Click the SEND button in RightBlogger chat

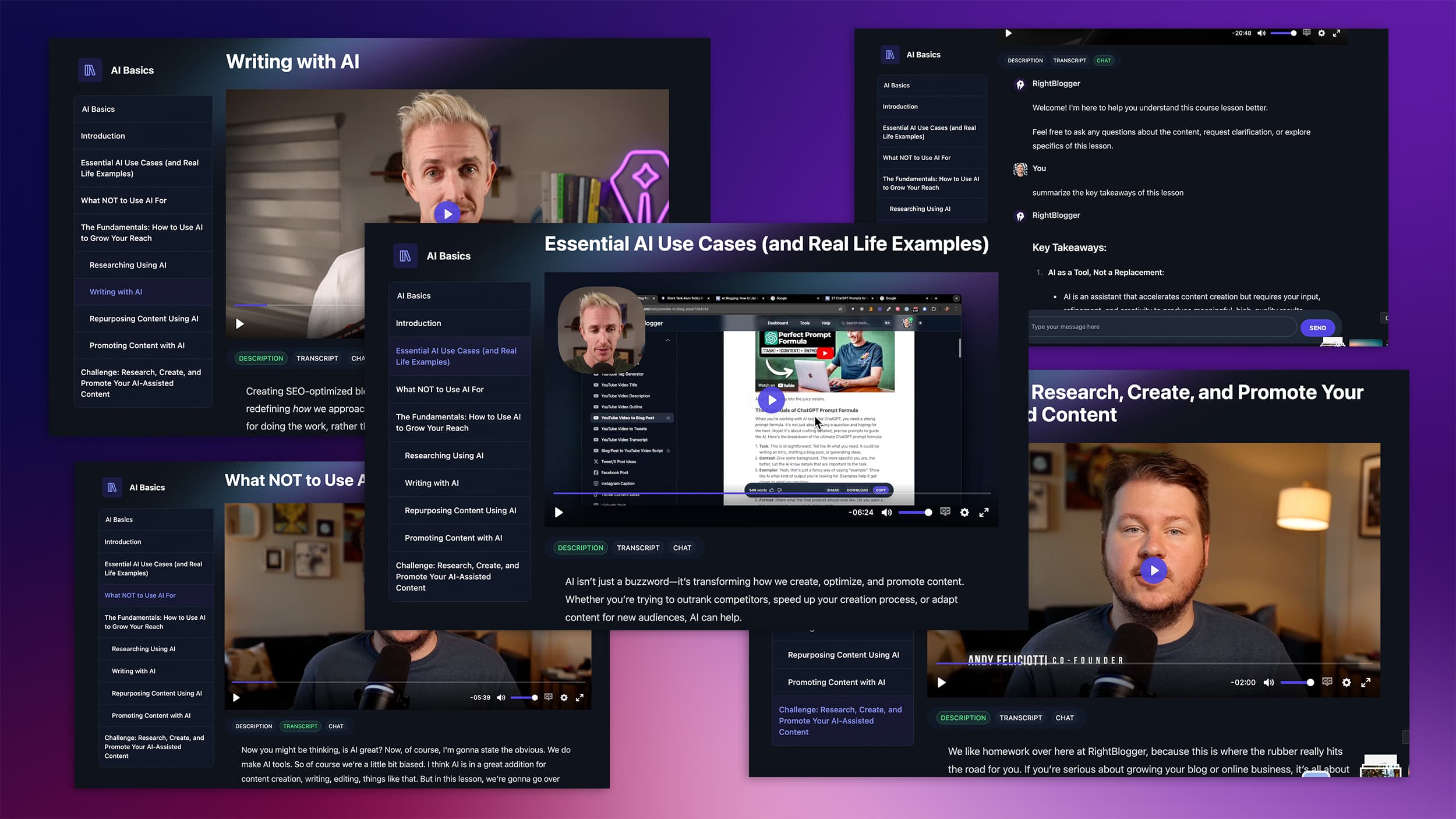pyautogui.click(x=1318, y=327)
